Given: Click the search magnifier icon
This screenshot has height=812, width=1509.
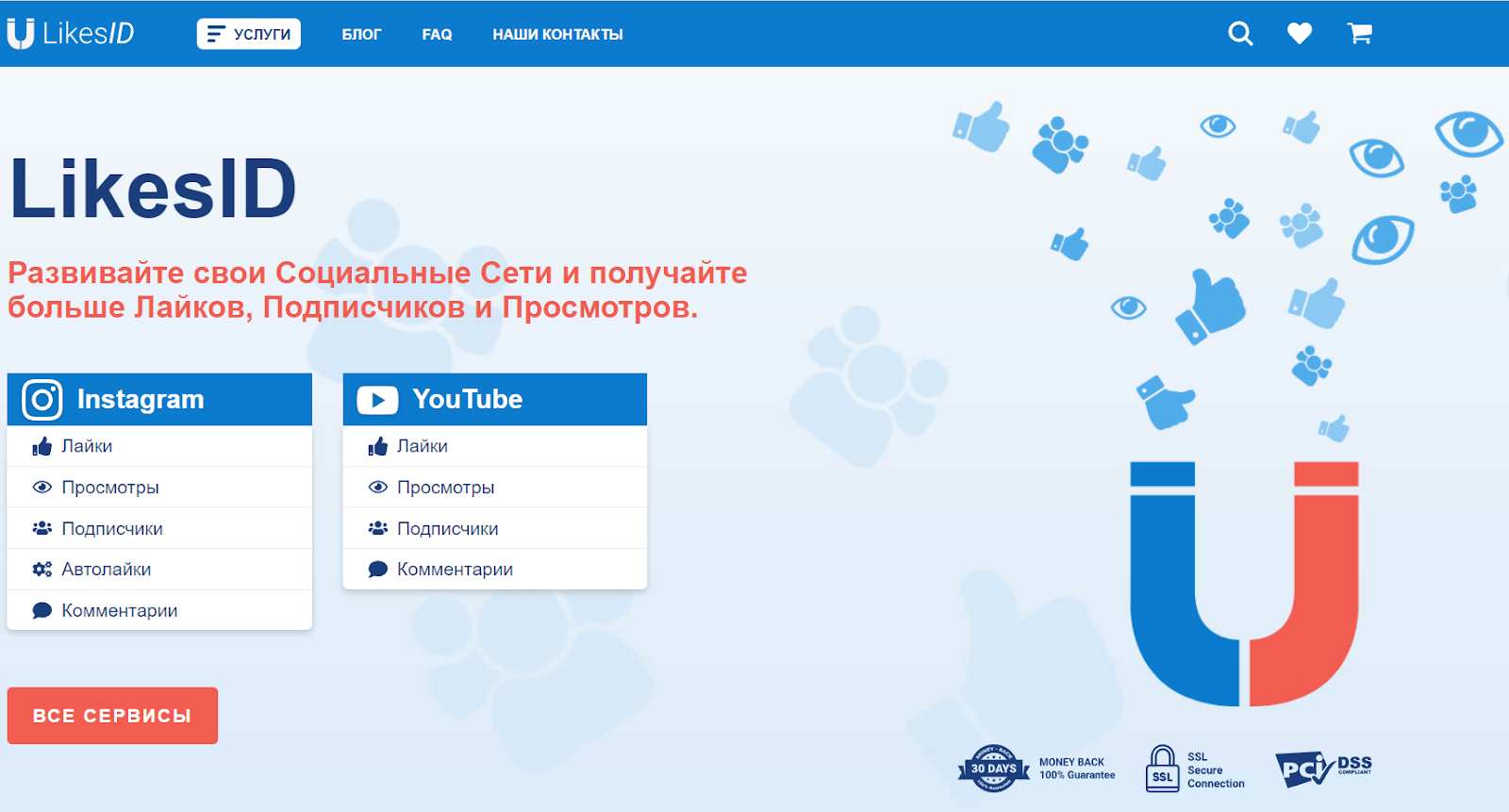Looking at the screenshot, I should coord(1240,34).
